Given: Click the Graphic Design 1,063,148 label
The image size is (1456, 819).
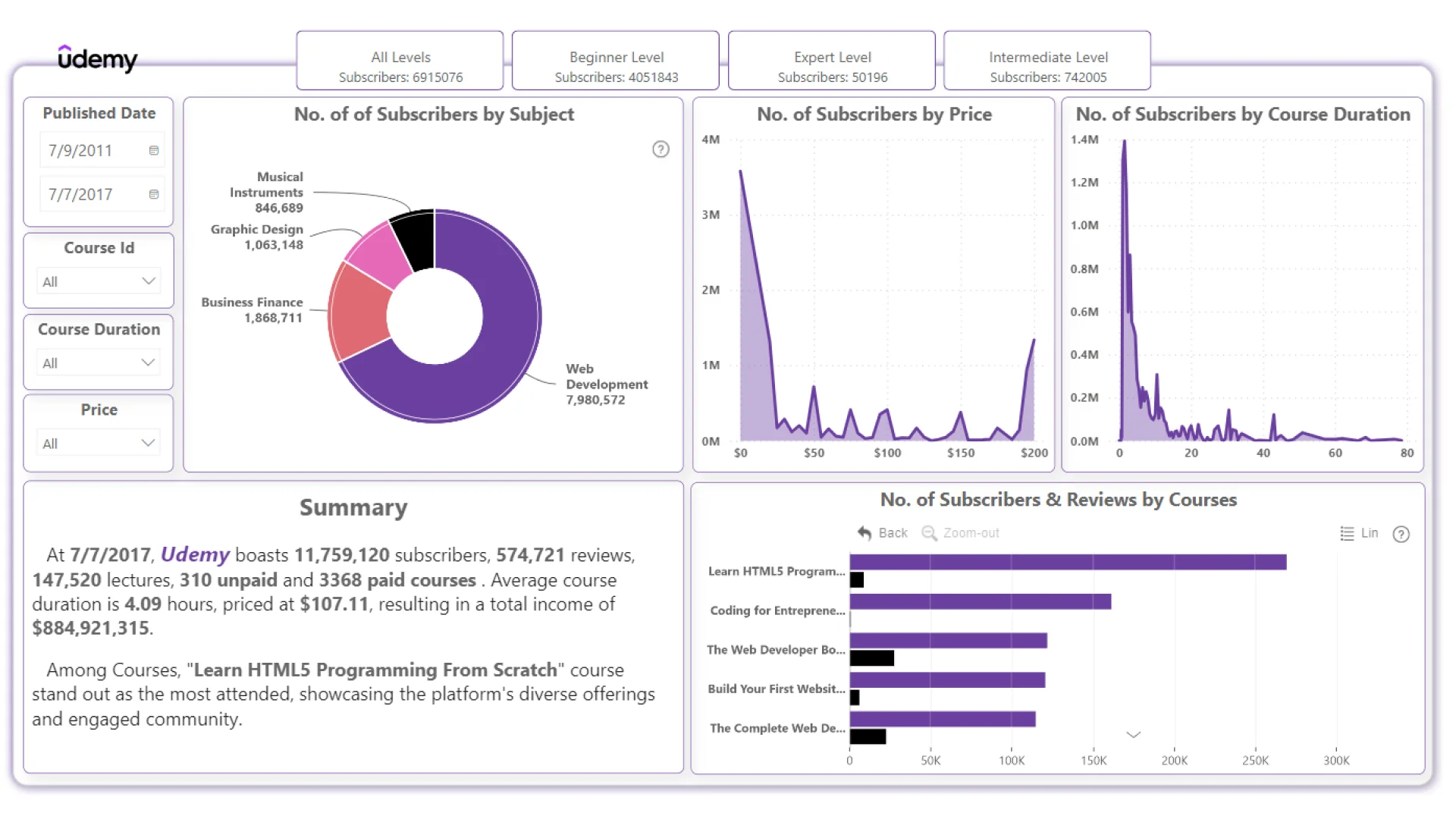Looking at the screenshot, I should point(256,237).
